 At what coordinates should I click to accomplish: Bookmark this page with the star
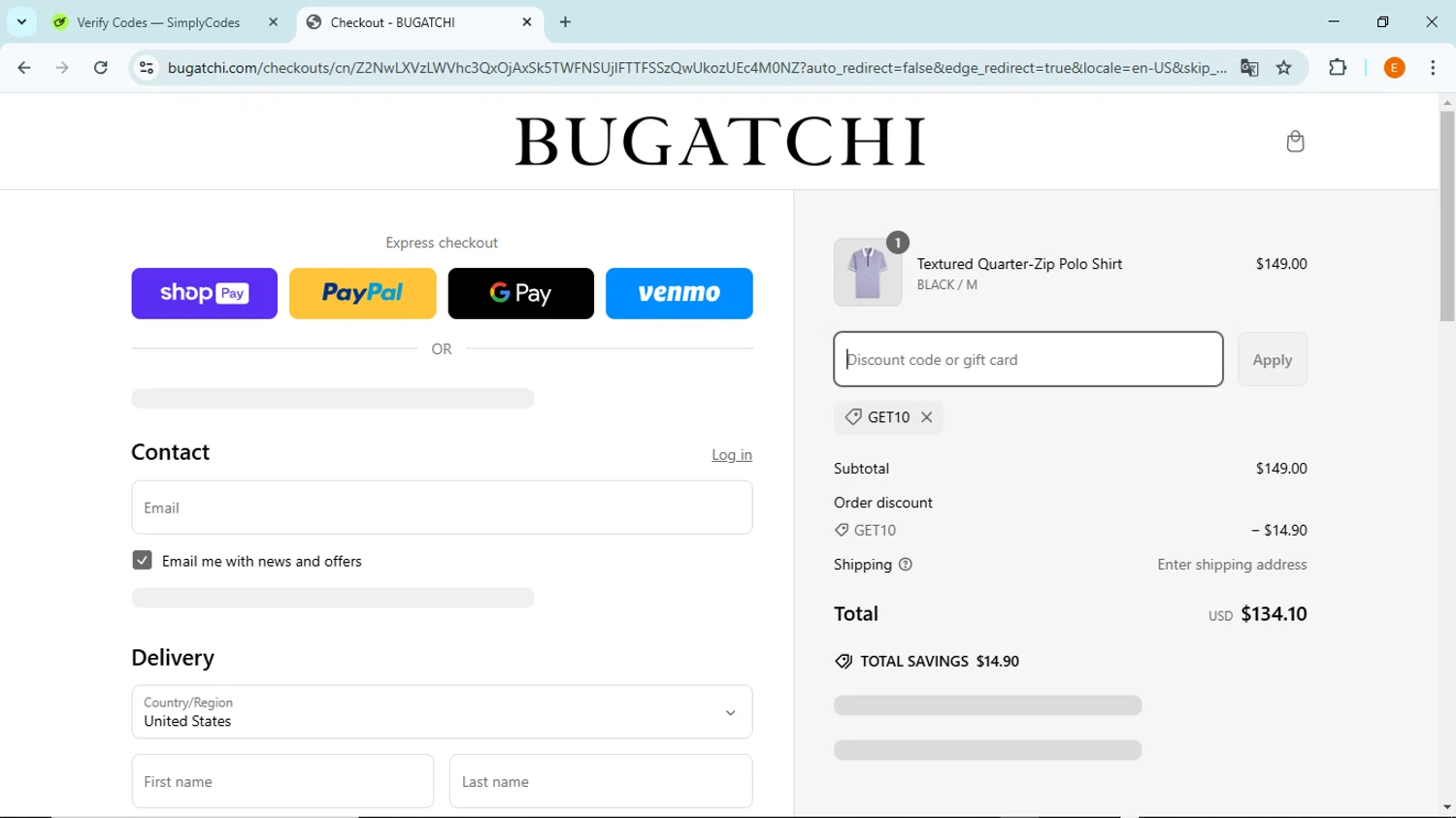tap(1284, 68)
